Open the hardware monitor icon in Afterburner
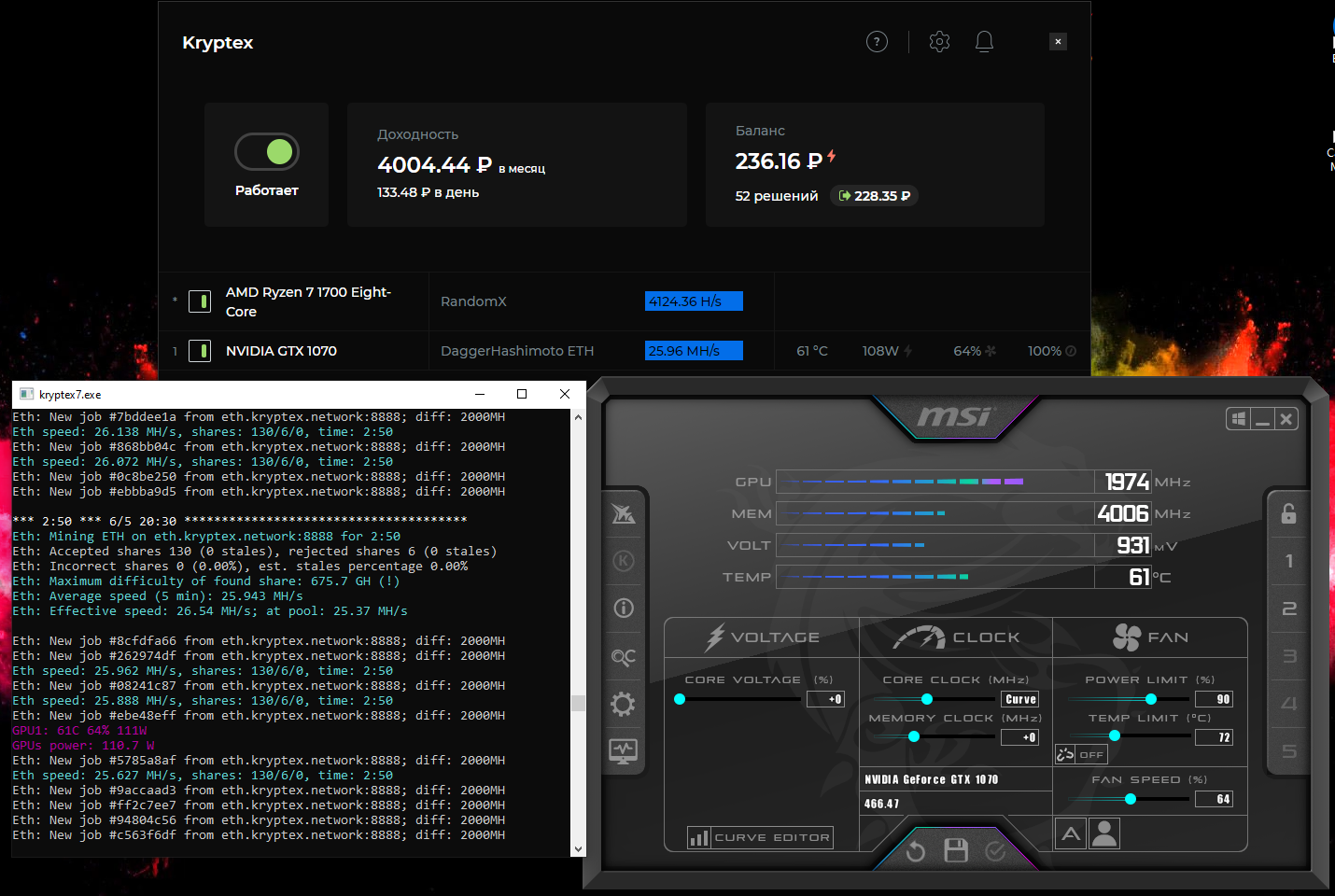The image size is (1335, 896). click(624, 750)
